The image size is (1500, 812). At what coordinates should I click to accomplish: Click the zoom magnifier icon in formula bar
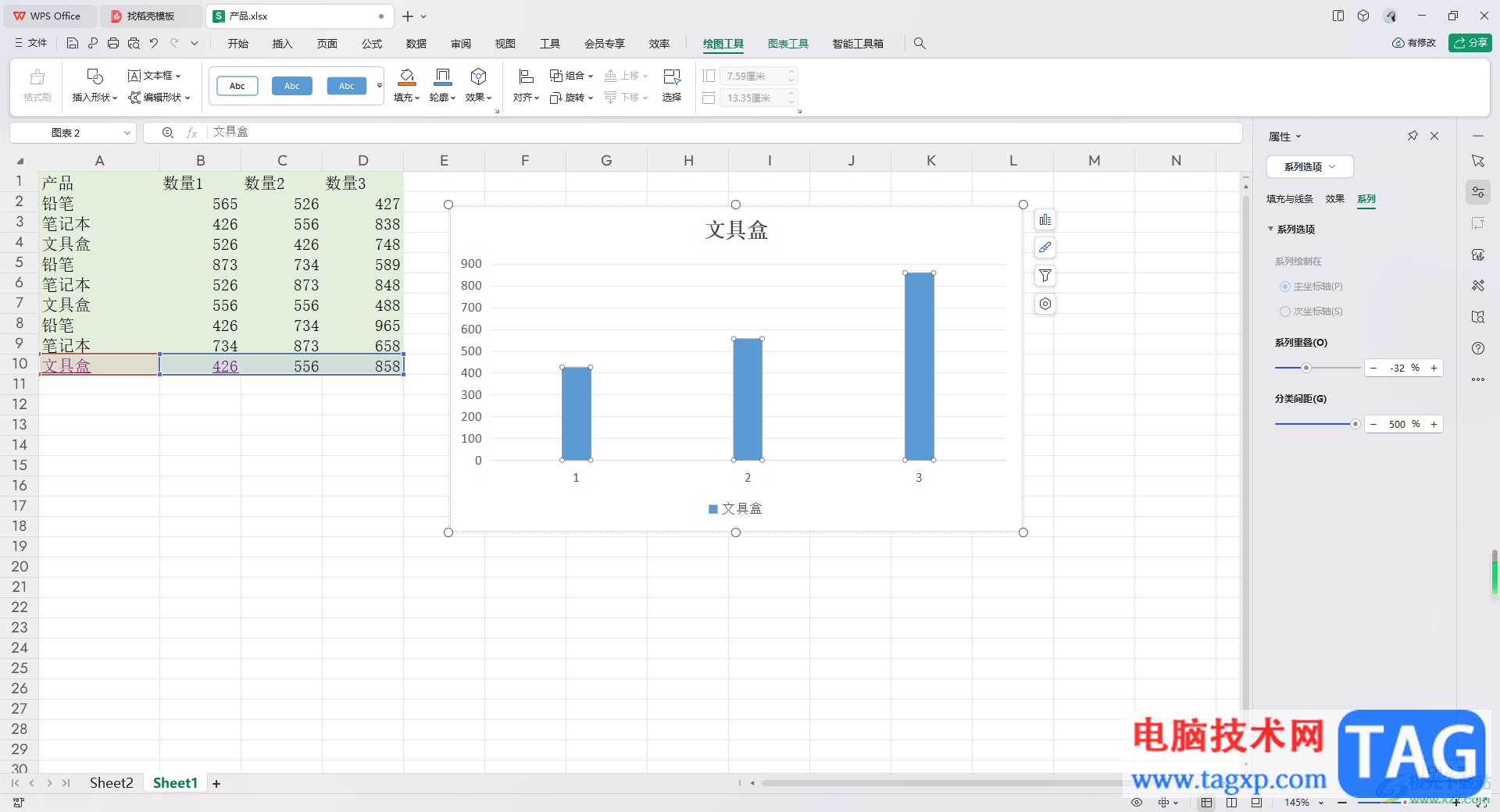pos(167,133)
